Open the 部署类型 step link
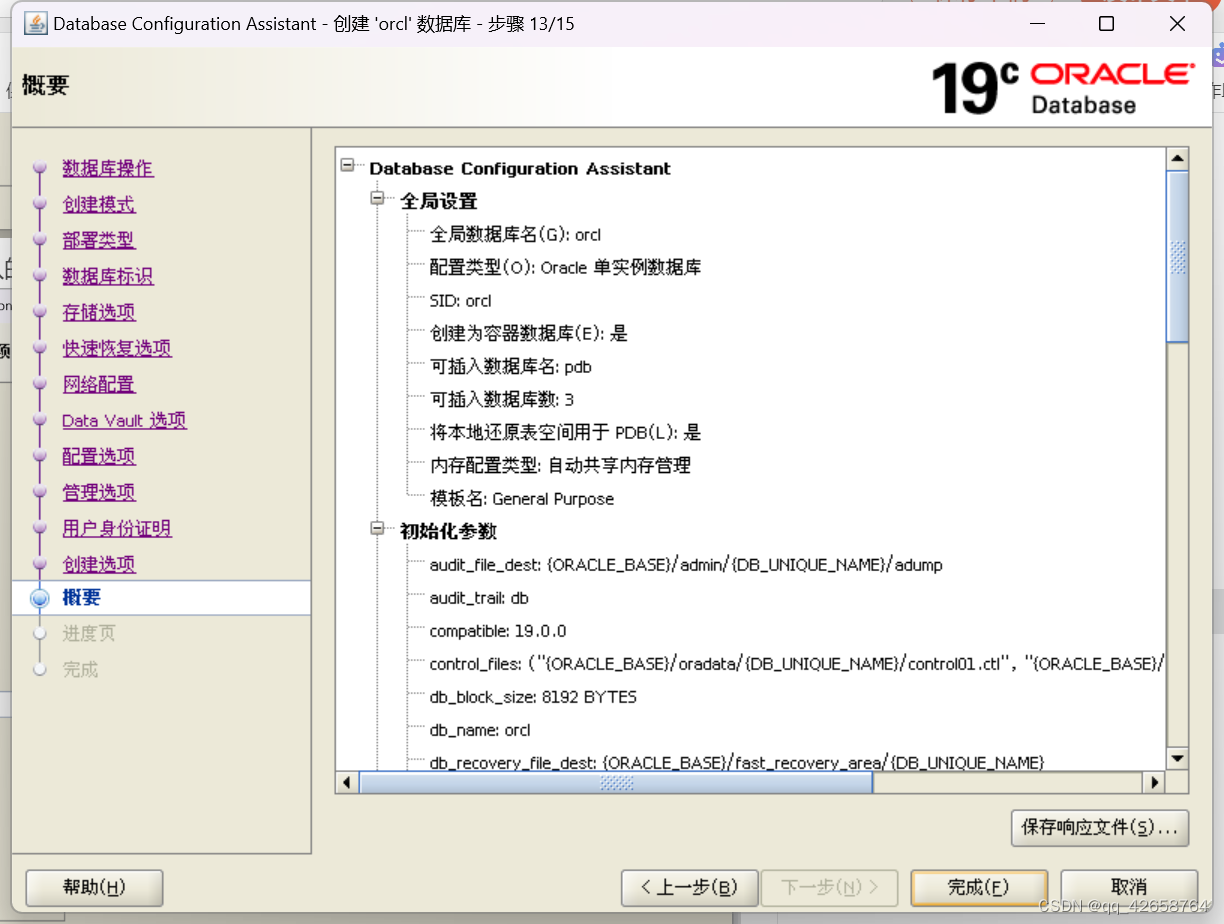 [99, 240]
